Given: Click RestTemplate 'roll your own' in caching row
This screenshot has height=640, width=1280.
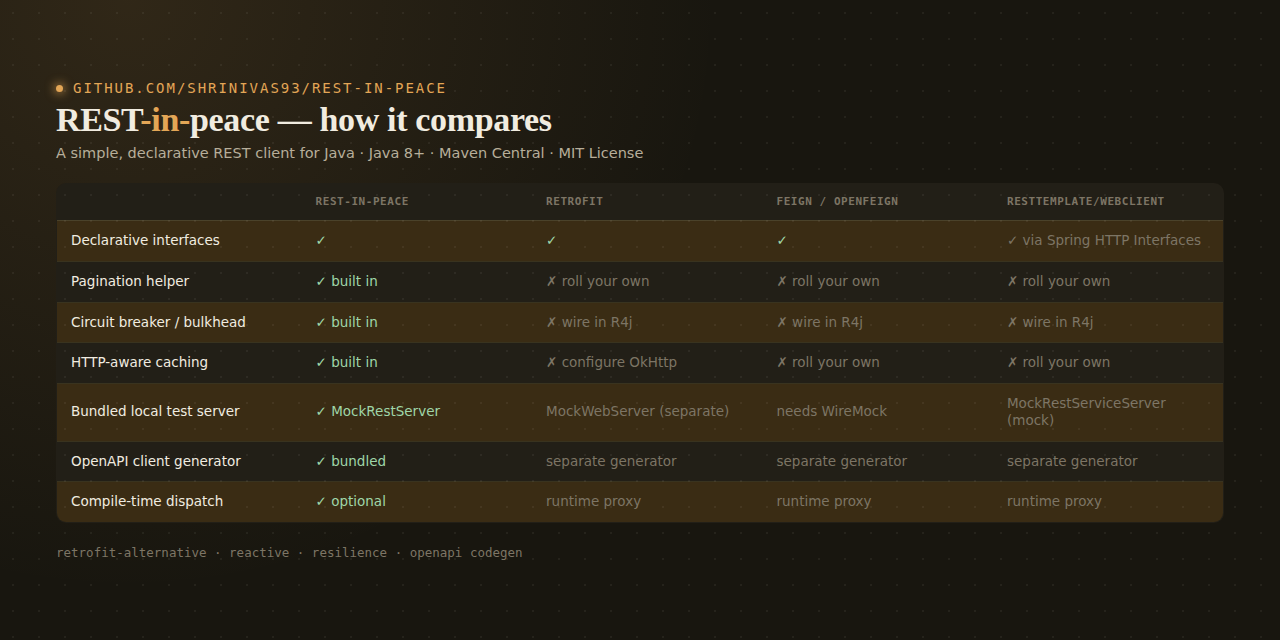Looking at the screenshot, I should [1059, 362].
